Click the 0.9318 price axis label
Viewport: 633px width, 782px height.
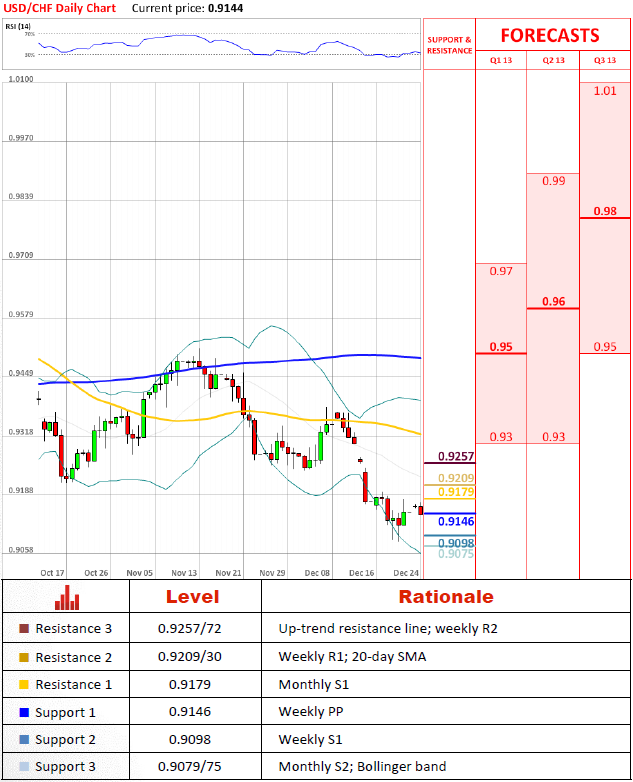click(21, 431)
